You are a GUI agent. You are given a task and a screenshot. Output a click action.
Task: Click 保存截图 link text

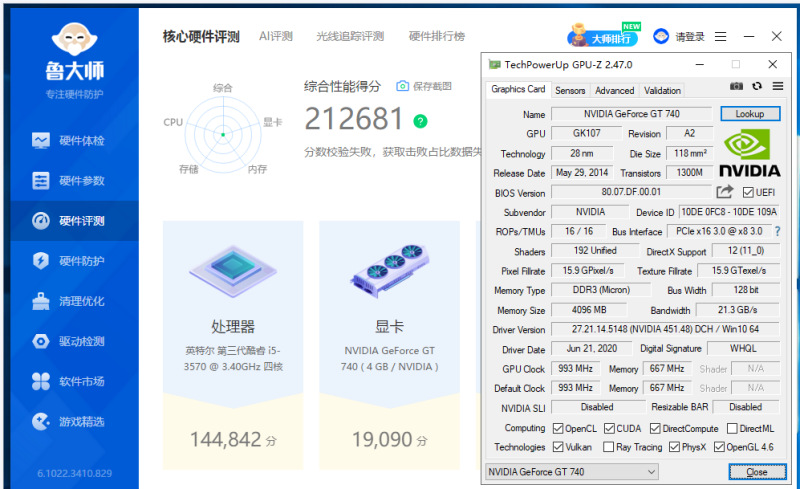(x=432, y=86)
